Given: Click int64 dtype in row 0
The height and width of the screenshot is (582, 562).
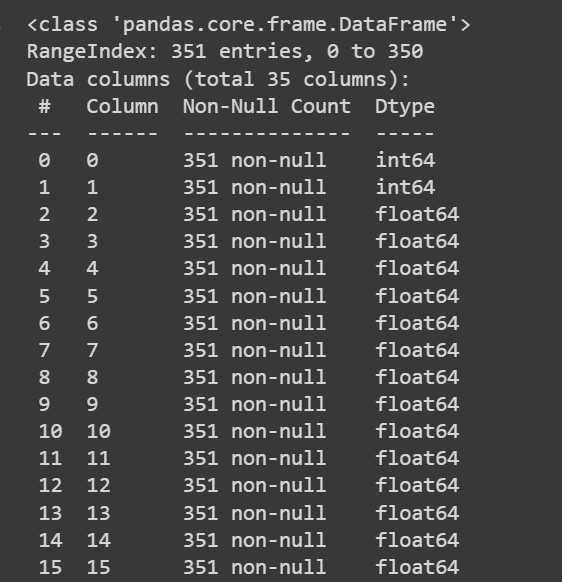Looking at the screenshot, I should click(x=405, y=160).
